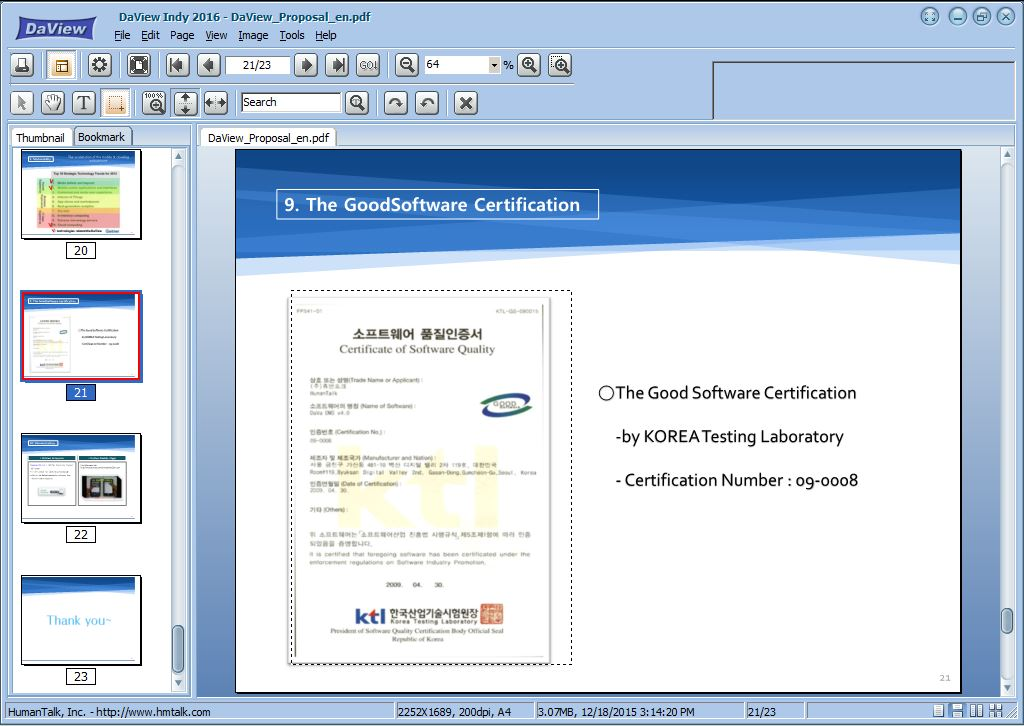Activate the zoom-to-selection area tool
This screenshot has height=726, width=1024.
(x=560, y=65)
